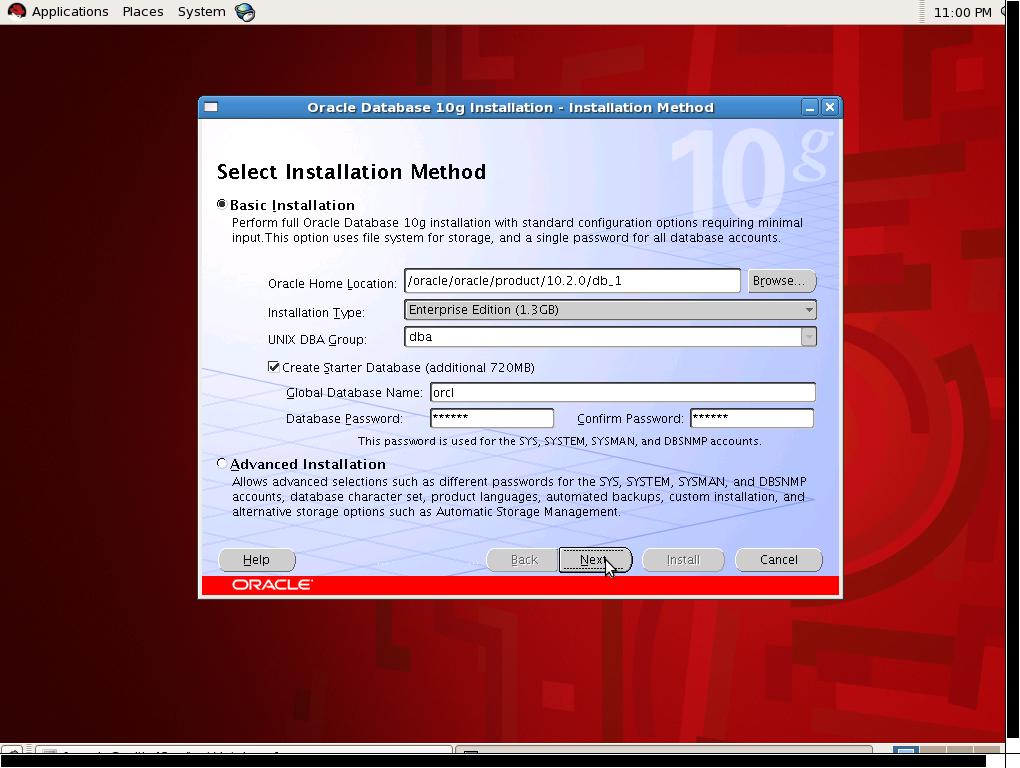Click the 11:00 PM clock
This screenshot has height=768, width=1020.
[x=962, y=12]
